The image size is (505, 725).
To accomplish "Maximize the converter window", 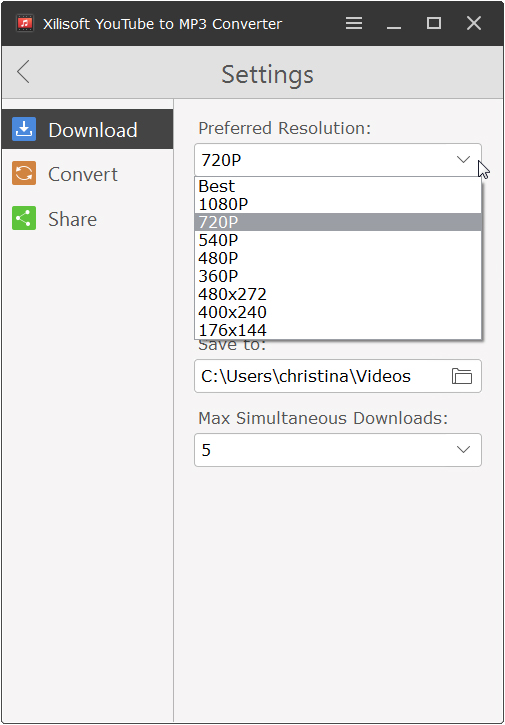I will coord(434,23).
